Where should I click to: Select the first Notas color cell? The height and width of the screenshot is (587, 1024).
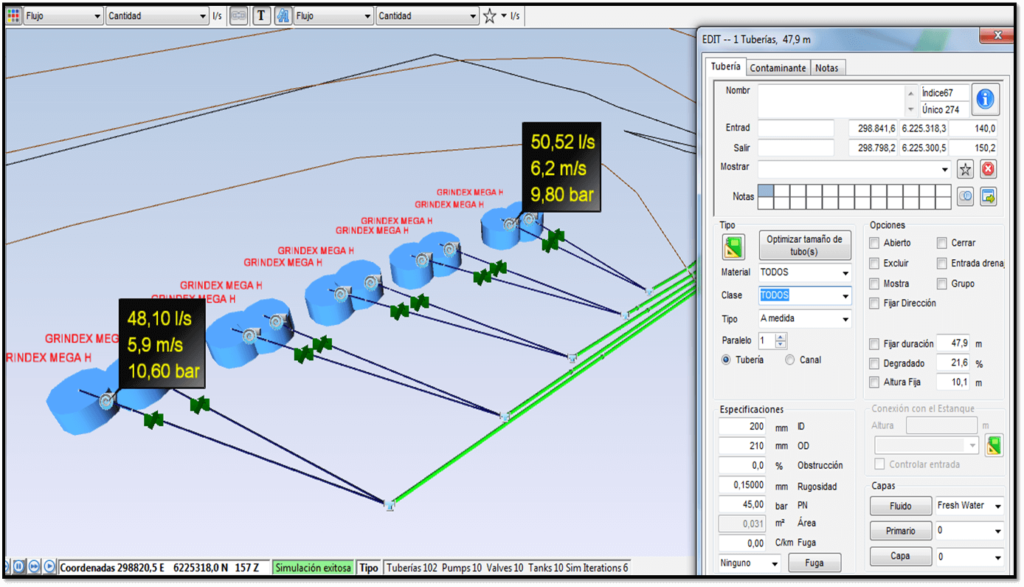pyautogui.click(x=766, y=191)
